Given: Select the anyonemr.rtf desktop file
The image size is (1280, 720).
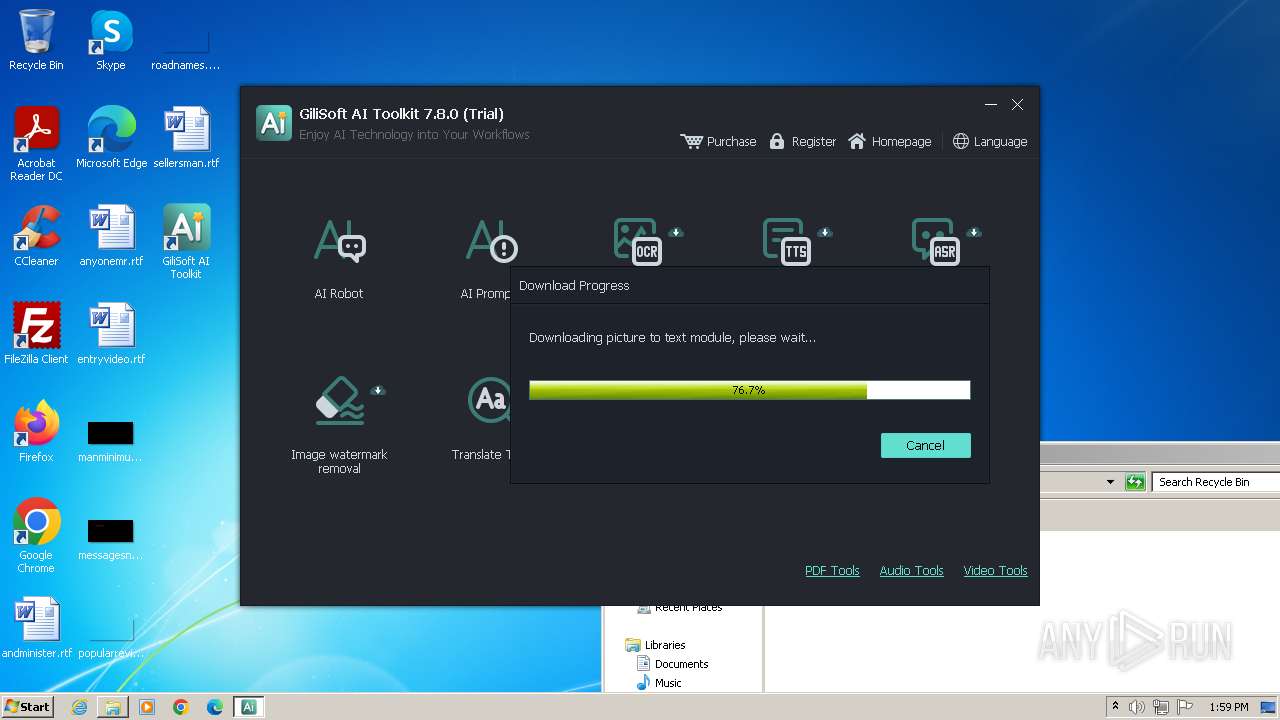Looking at the screenshot, I should pos(111,235).
